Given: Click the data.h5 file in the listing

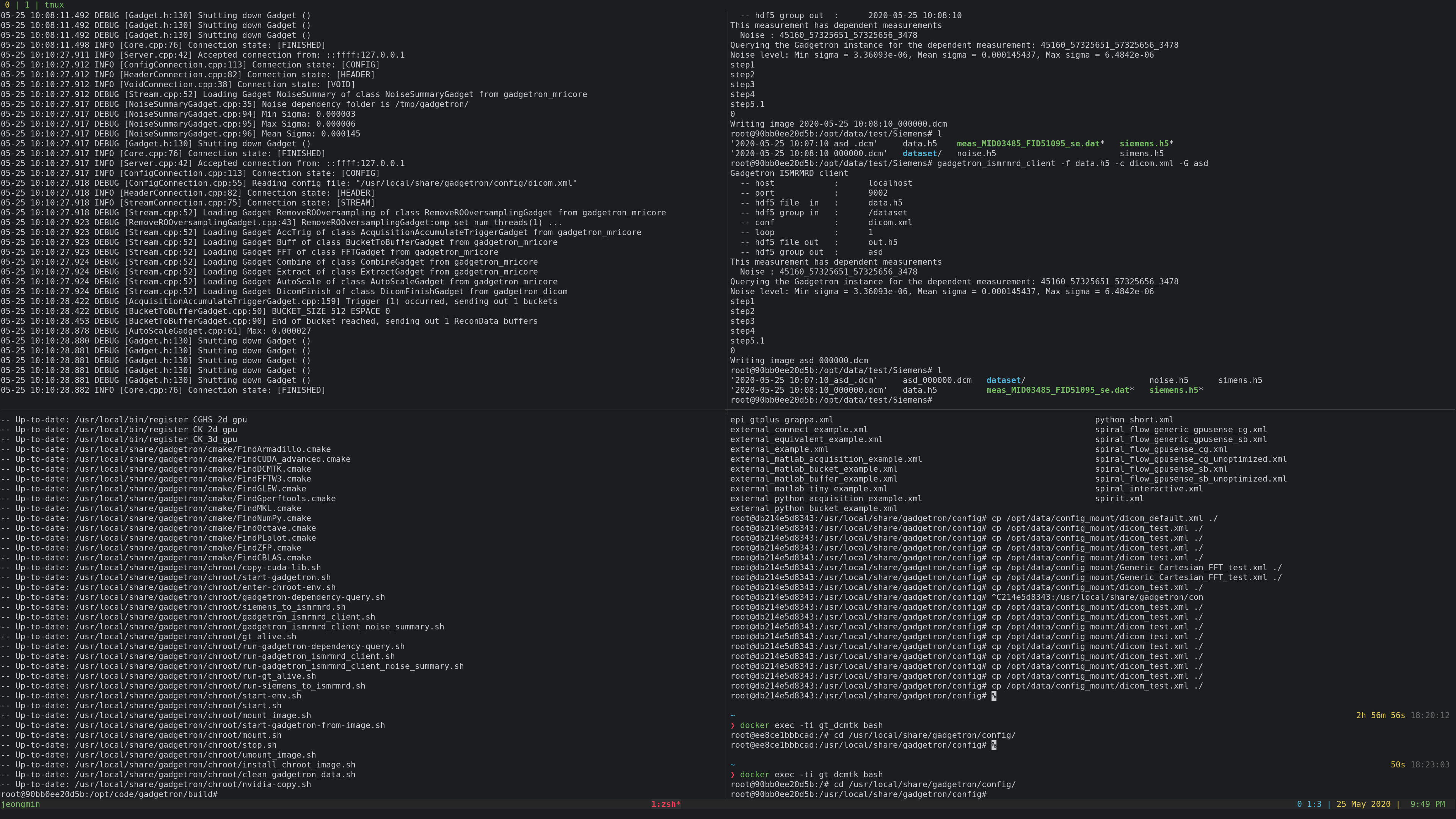Looking at the screenshot, I should [x=920, y=389].
